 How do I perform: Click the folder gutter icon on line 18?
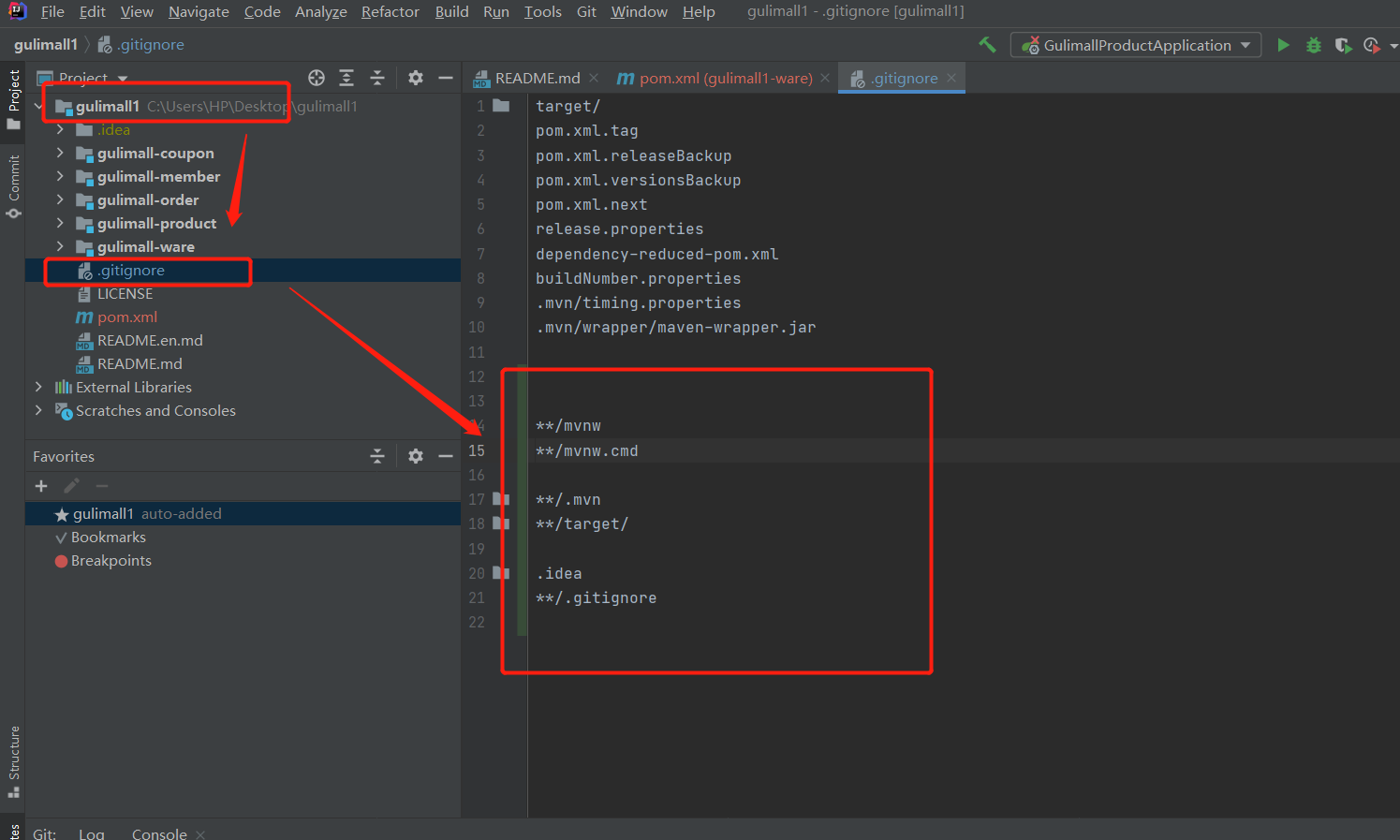pos(501,523)
